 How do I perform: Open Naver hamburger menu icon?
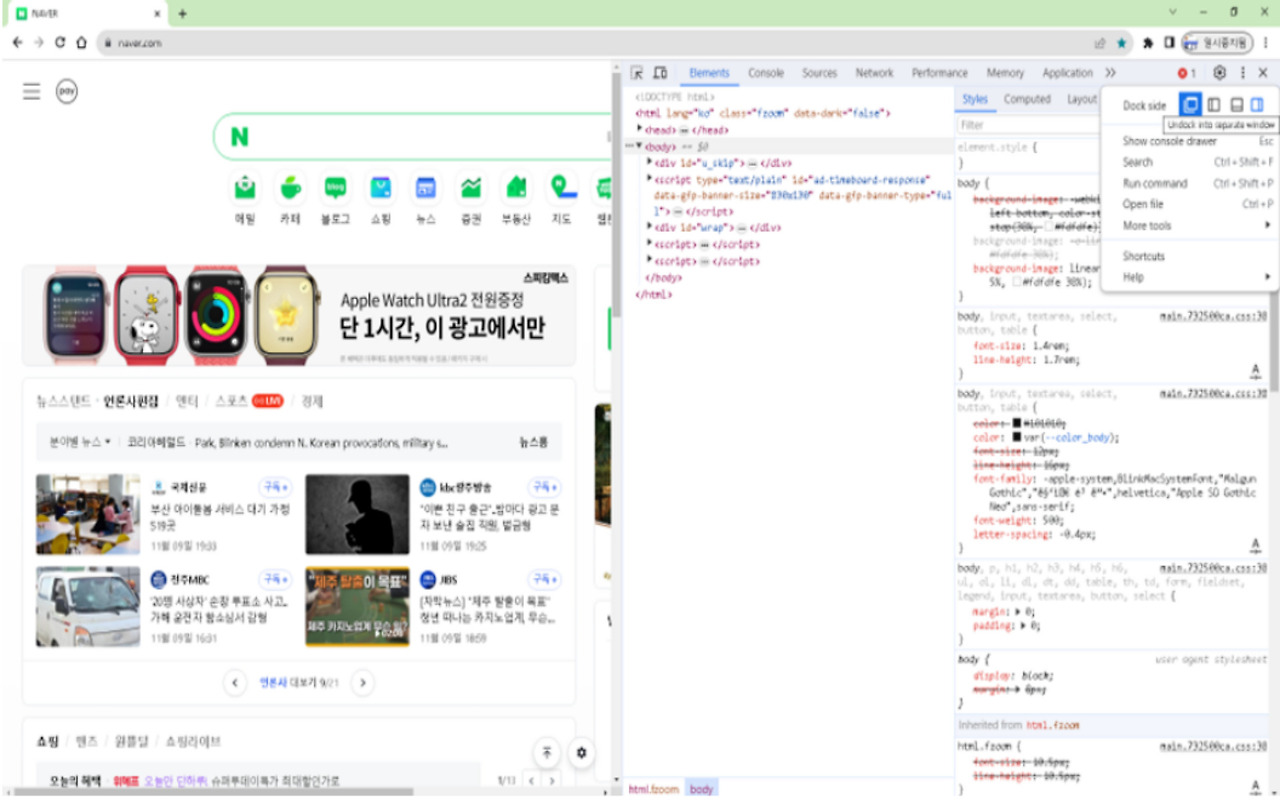click(32, 91)
